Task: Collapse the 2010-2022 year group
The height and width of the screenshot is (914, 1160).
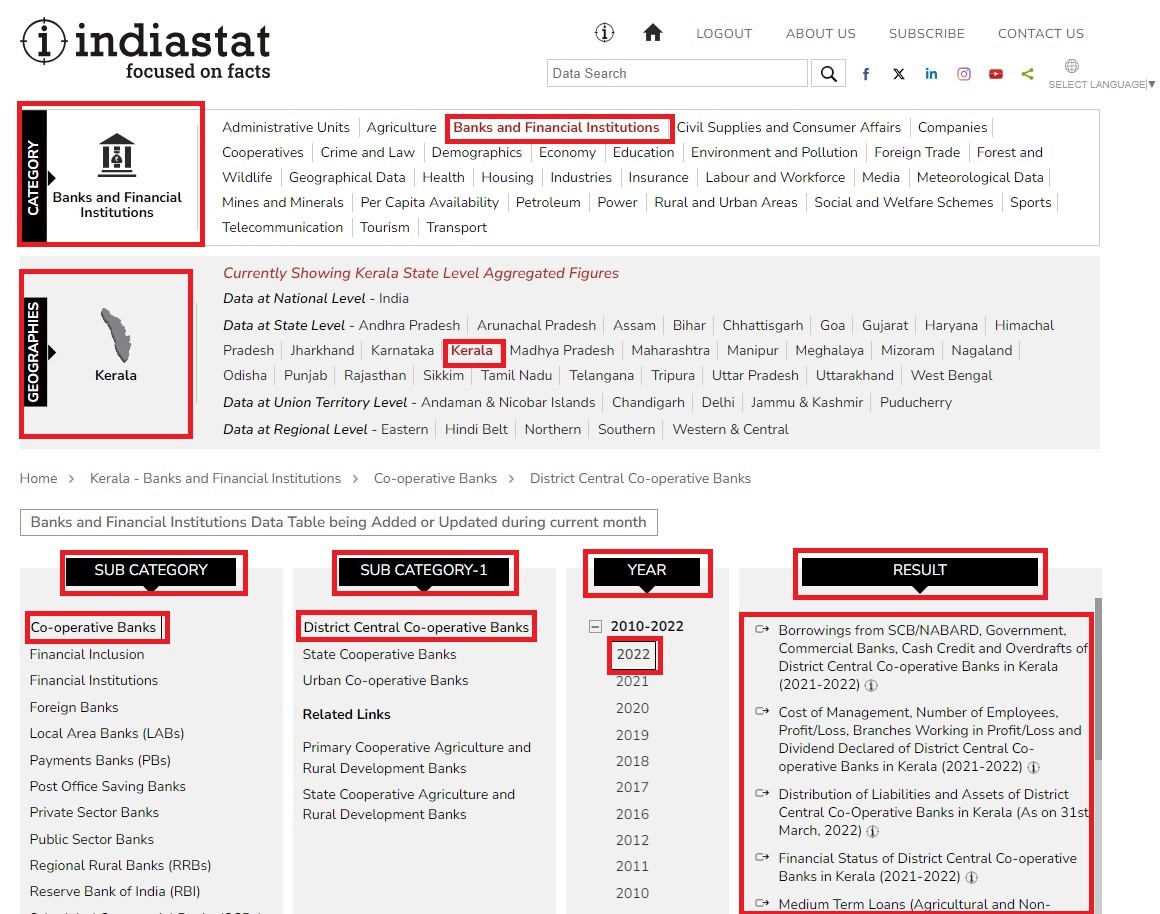Action: click(596, 627)
